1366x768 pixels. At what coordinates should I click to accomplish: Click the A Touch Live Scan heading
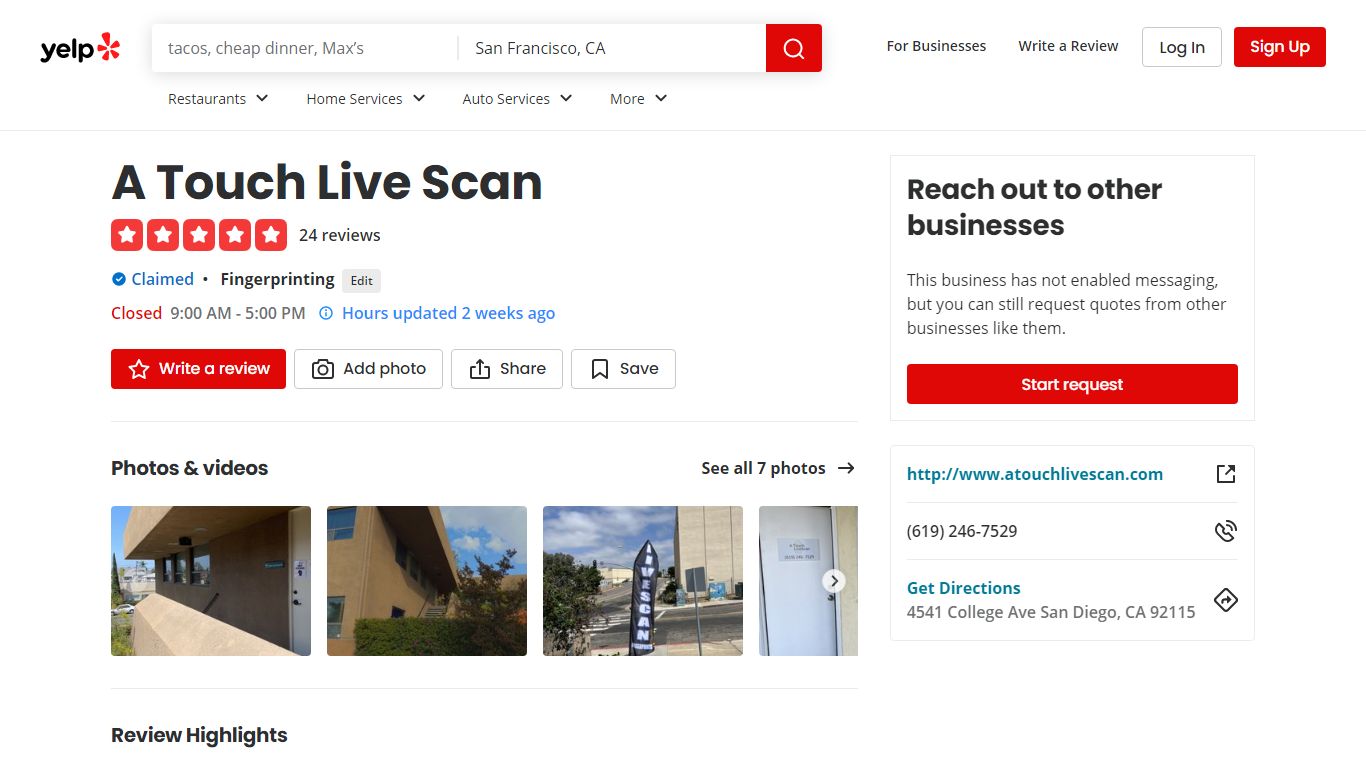(x=327, y=182)
